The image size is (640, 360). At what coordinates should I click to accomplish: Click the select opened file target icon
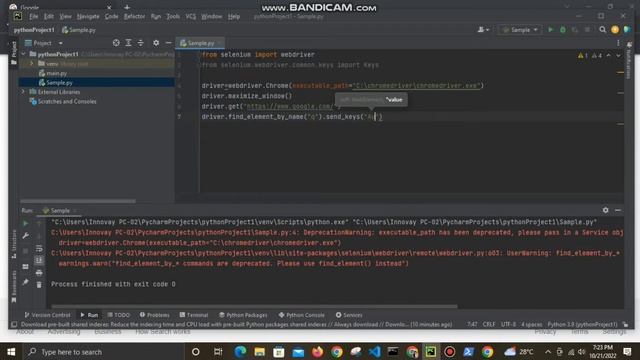pyautogui.click(x=116, y=43)
